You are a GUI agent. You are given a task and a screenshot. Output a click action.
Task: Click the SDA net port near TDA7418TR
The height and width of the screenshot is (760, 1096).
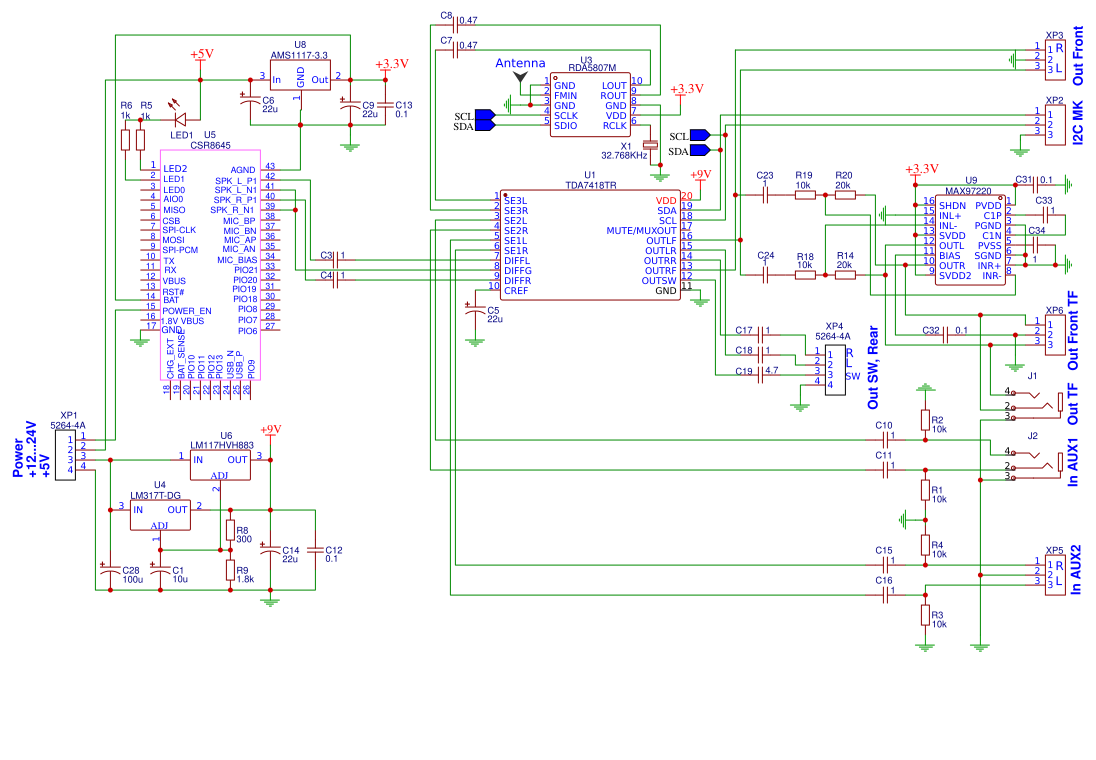pos(700,150)
